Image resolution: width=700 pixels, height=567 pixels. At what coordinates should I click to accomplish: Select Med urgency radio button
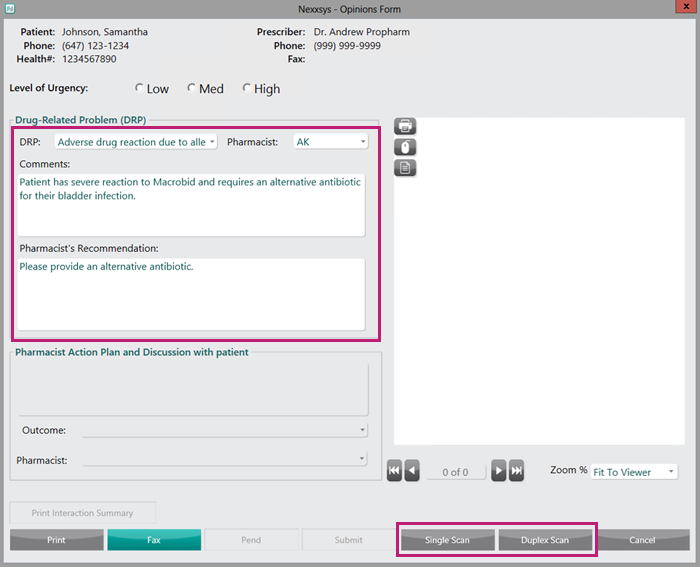coord(192,88)
